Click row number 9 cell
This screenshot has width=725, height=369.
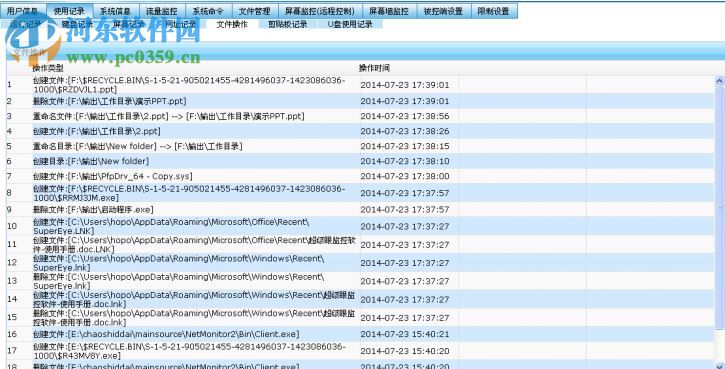coord(19,209)
